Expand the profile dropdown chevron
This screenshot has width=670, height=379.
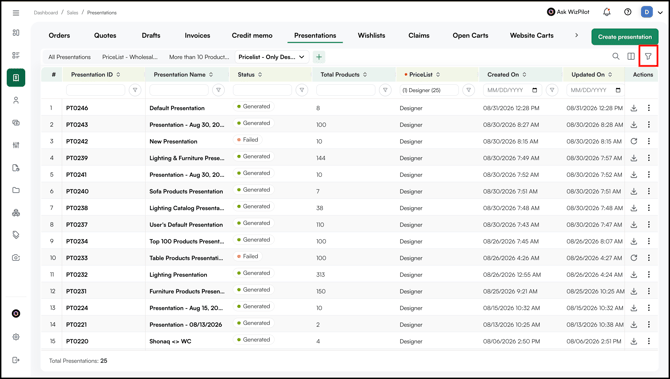pos(660,13)
